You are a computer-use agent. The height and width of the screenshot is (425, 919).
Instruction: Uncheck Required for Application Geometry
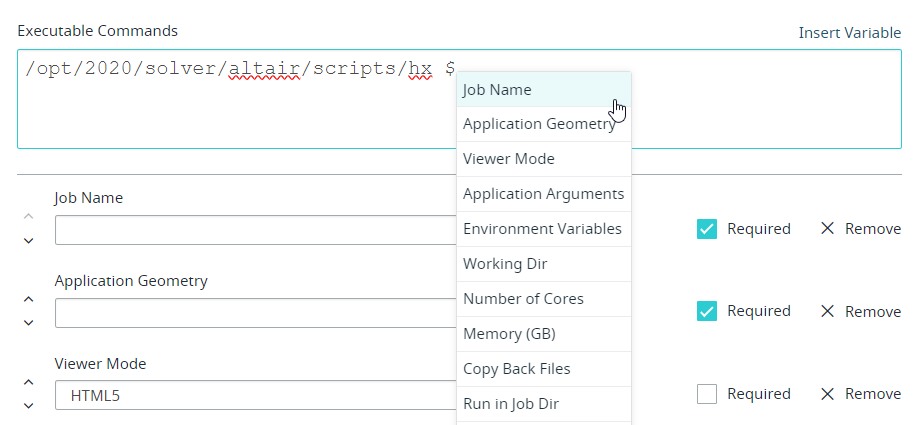(x=707, y=311)
